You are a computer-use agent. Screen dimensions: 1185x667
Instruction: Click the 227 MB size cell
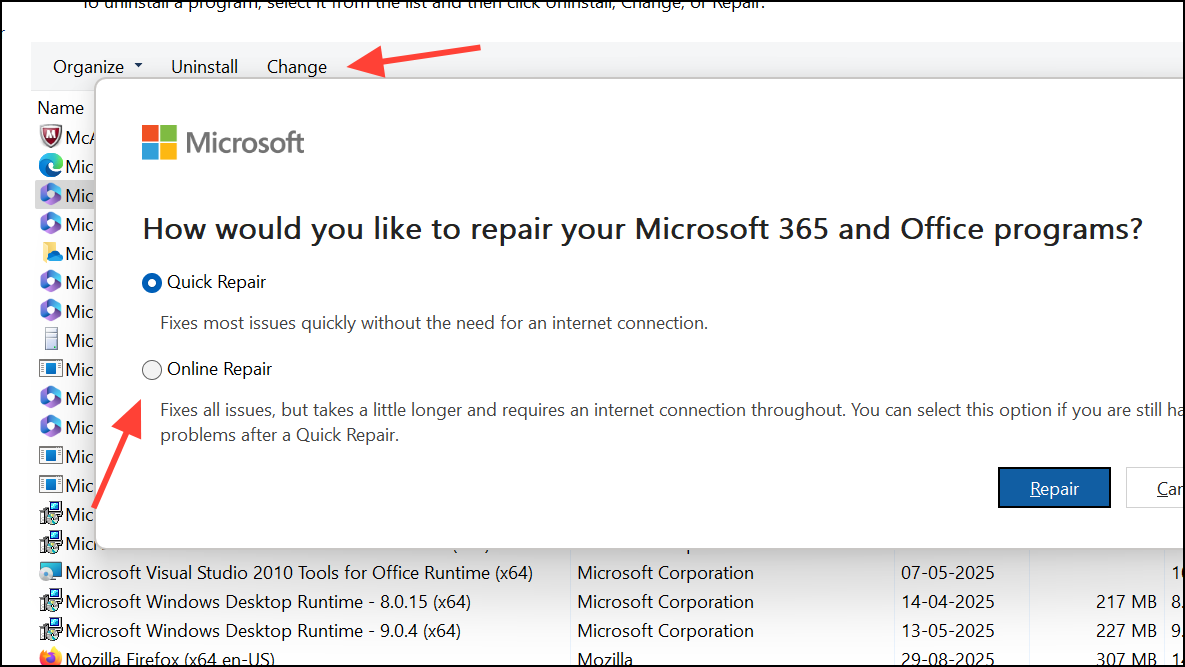[1126, 631]
